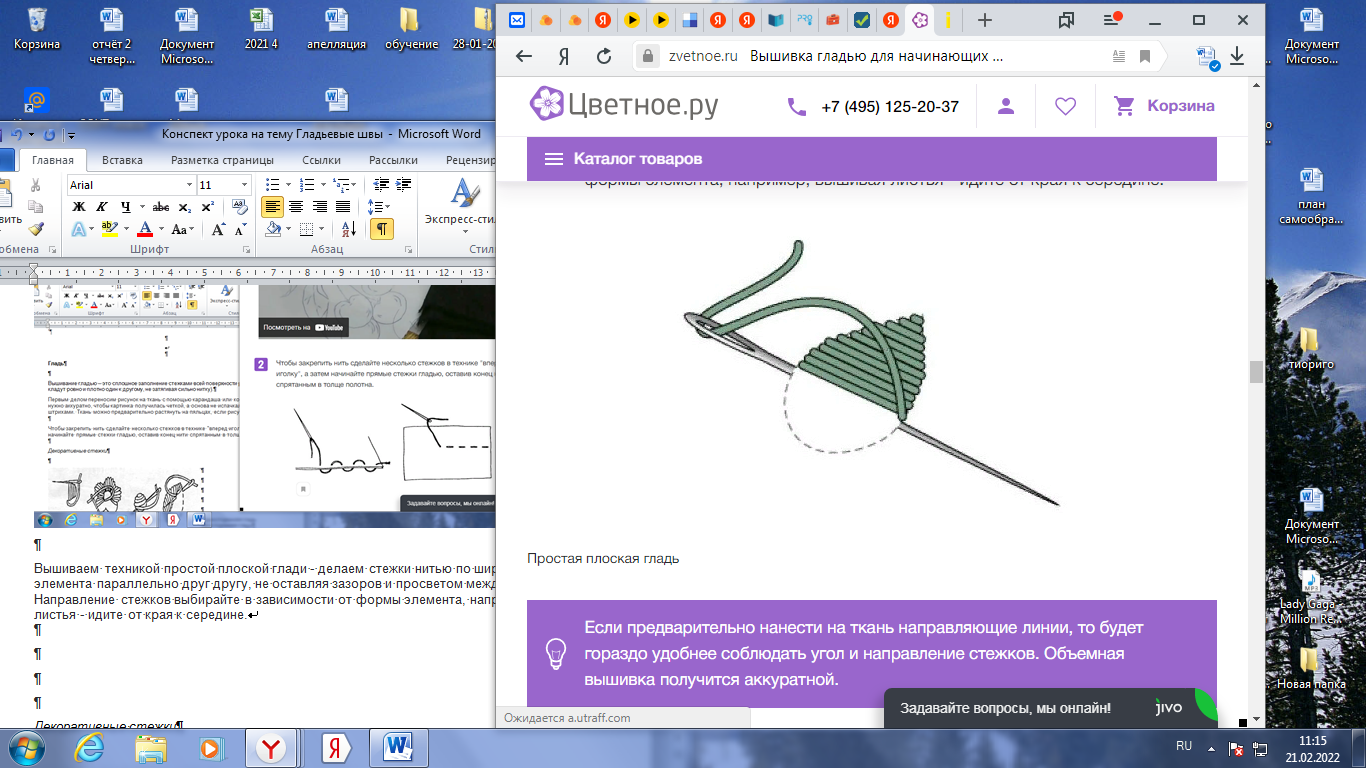Switch to the Главная ribbon tab
Screen dimensions: 1366x768
tap(52, 160)
